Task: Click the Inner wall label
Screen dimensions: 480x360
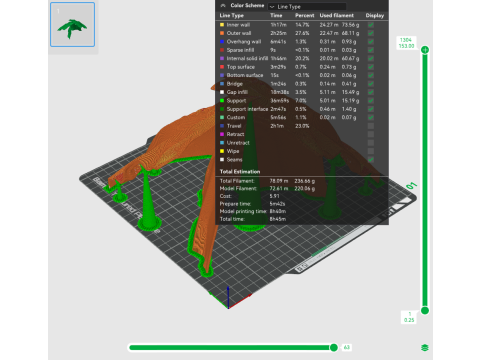Action: (x=238, y=25)
